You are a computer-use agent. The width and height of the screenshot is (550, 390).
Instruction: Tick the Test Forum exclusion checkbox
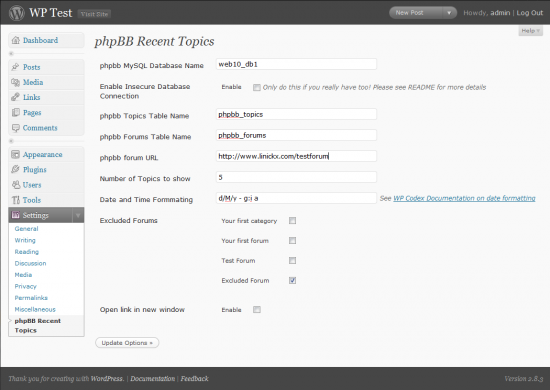coord(292,260)
